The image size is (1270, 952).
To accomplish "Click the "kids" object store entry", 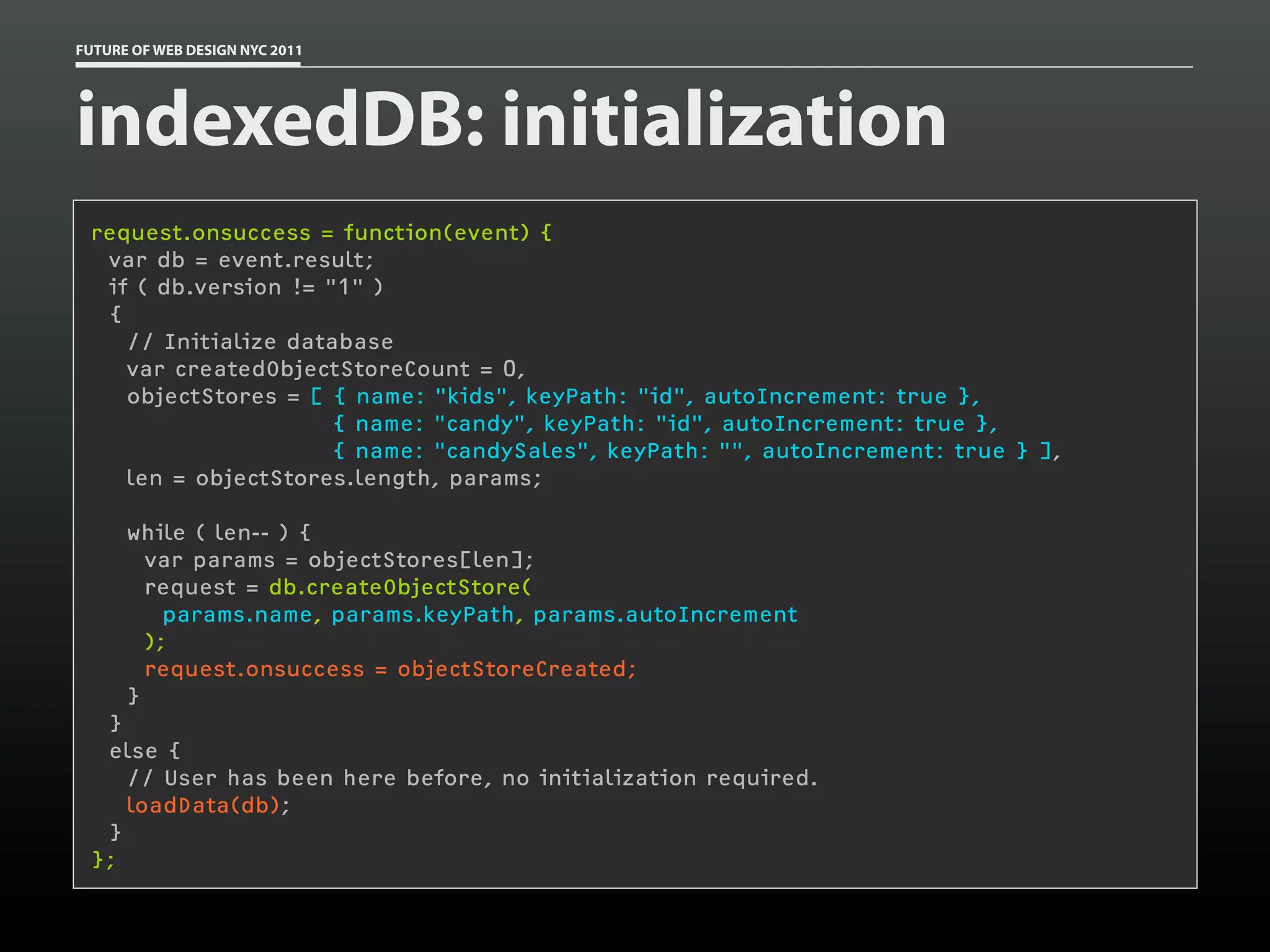I will click(x=657, y=397).
